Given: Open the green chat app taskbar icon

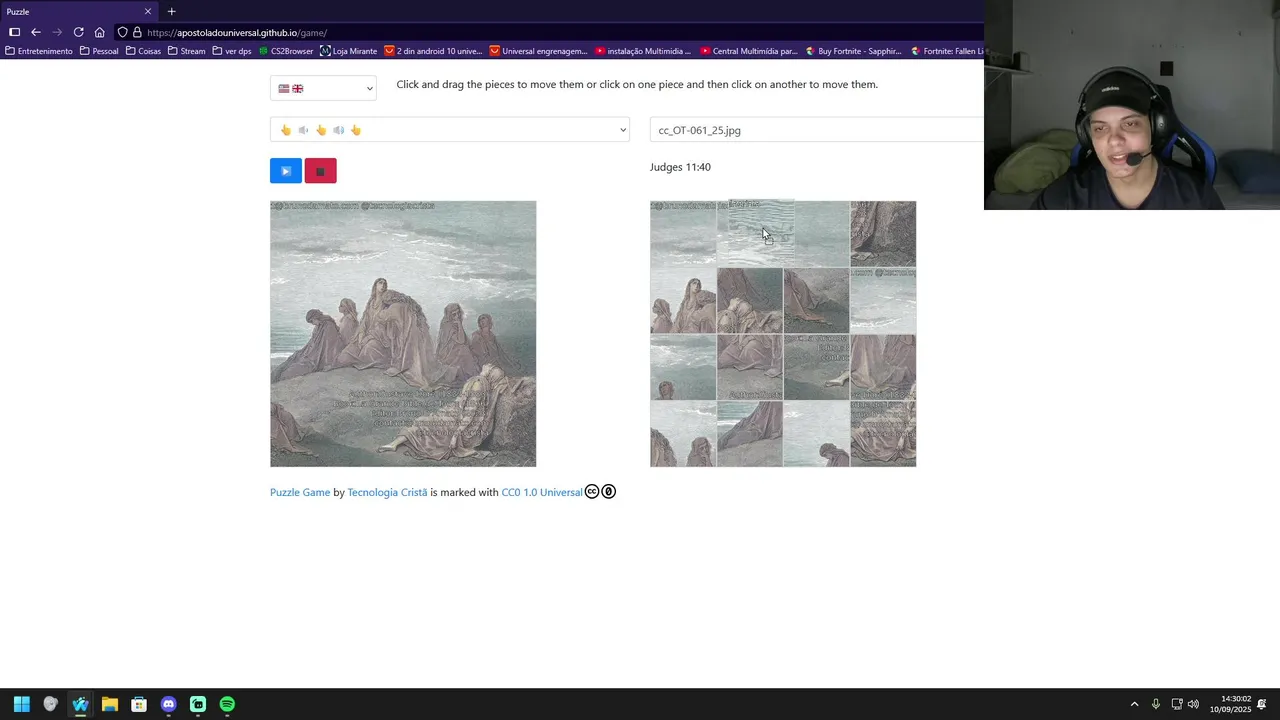Looking at the screenshot, I should click(x=198, y=704).
